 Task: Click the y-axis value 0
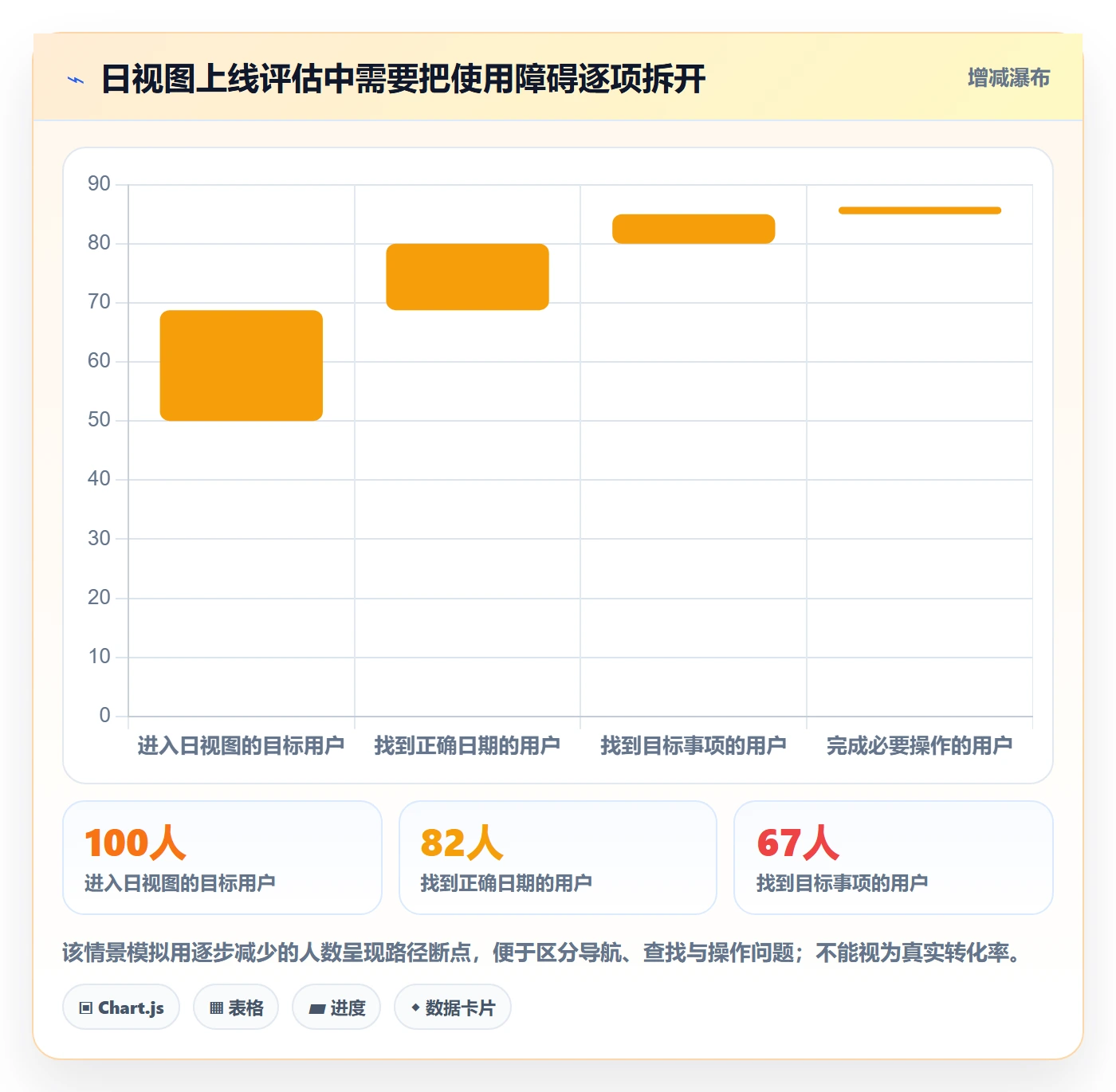(104, 715)
